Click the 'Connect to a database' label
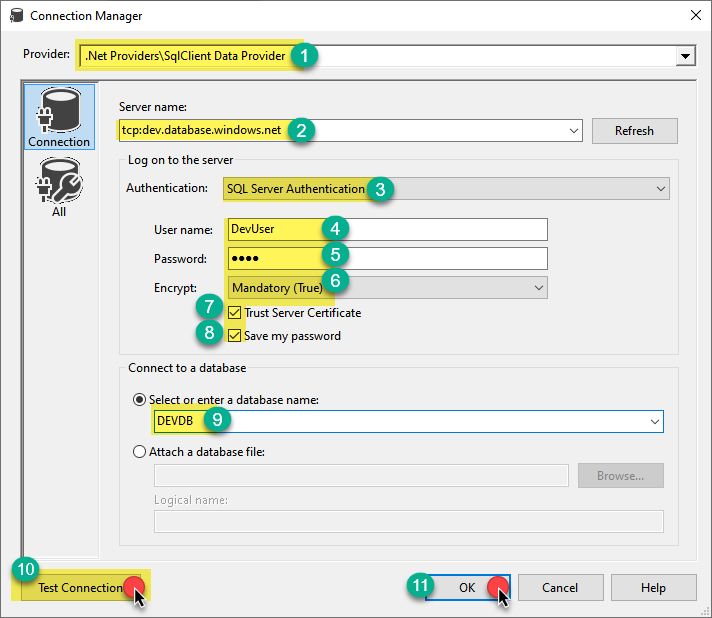The height and width of the screenshot is (618, 712). click(187, 368)
